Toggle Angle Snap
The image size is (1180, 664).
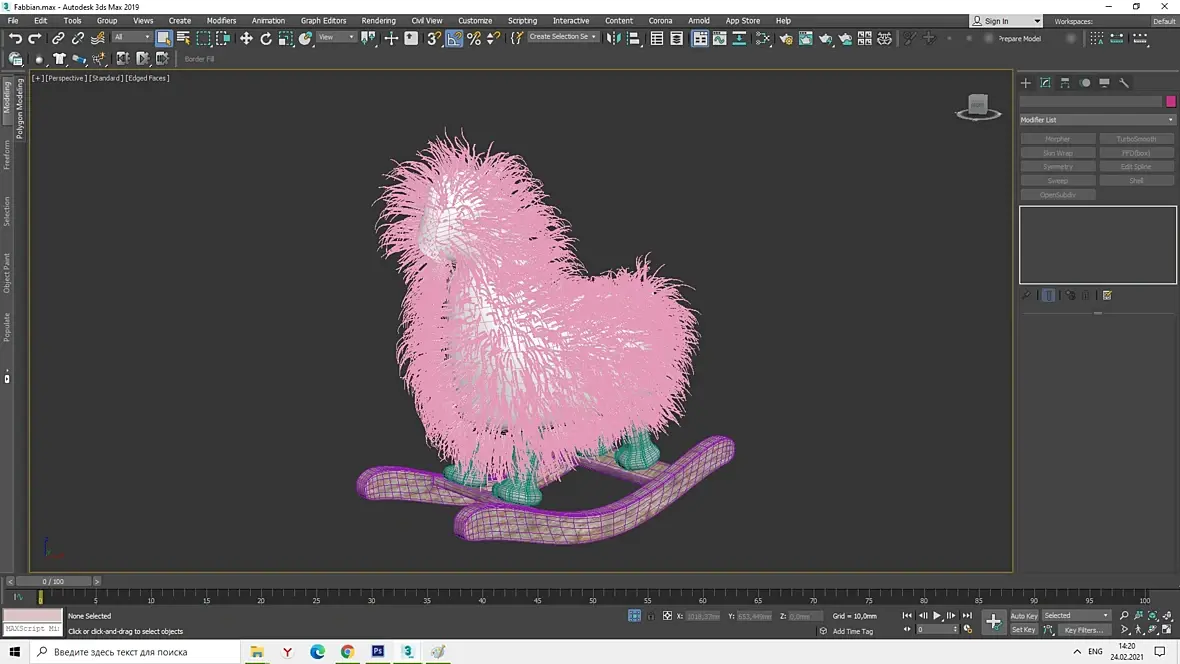[x=454, y=38]
